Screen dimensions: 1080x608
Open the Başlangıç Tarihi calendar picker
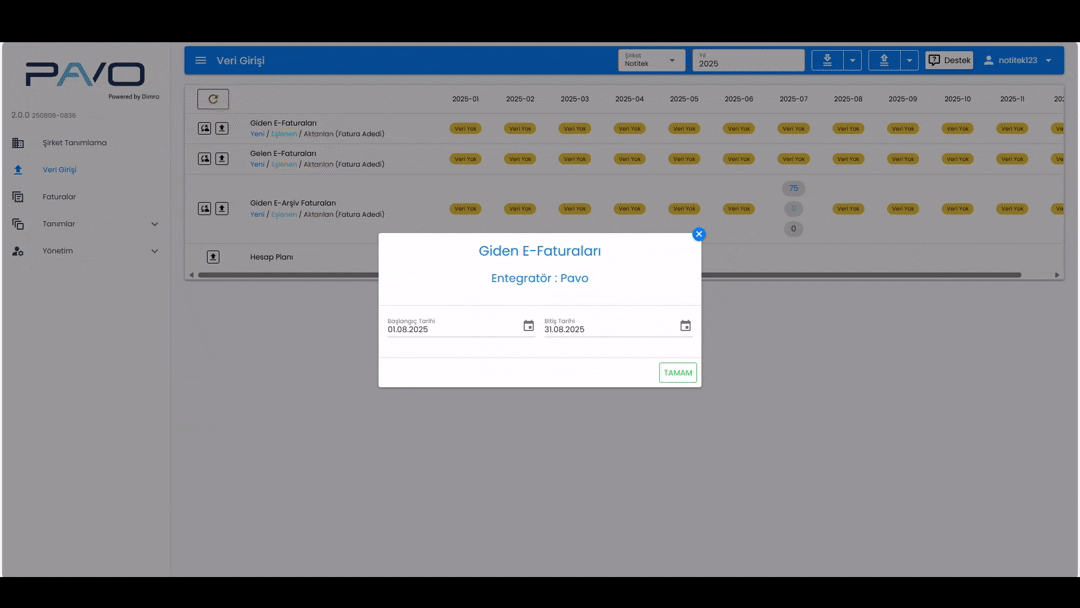point(528,326)
